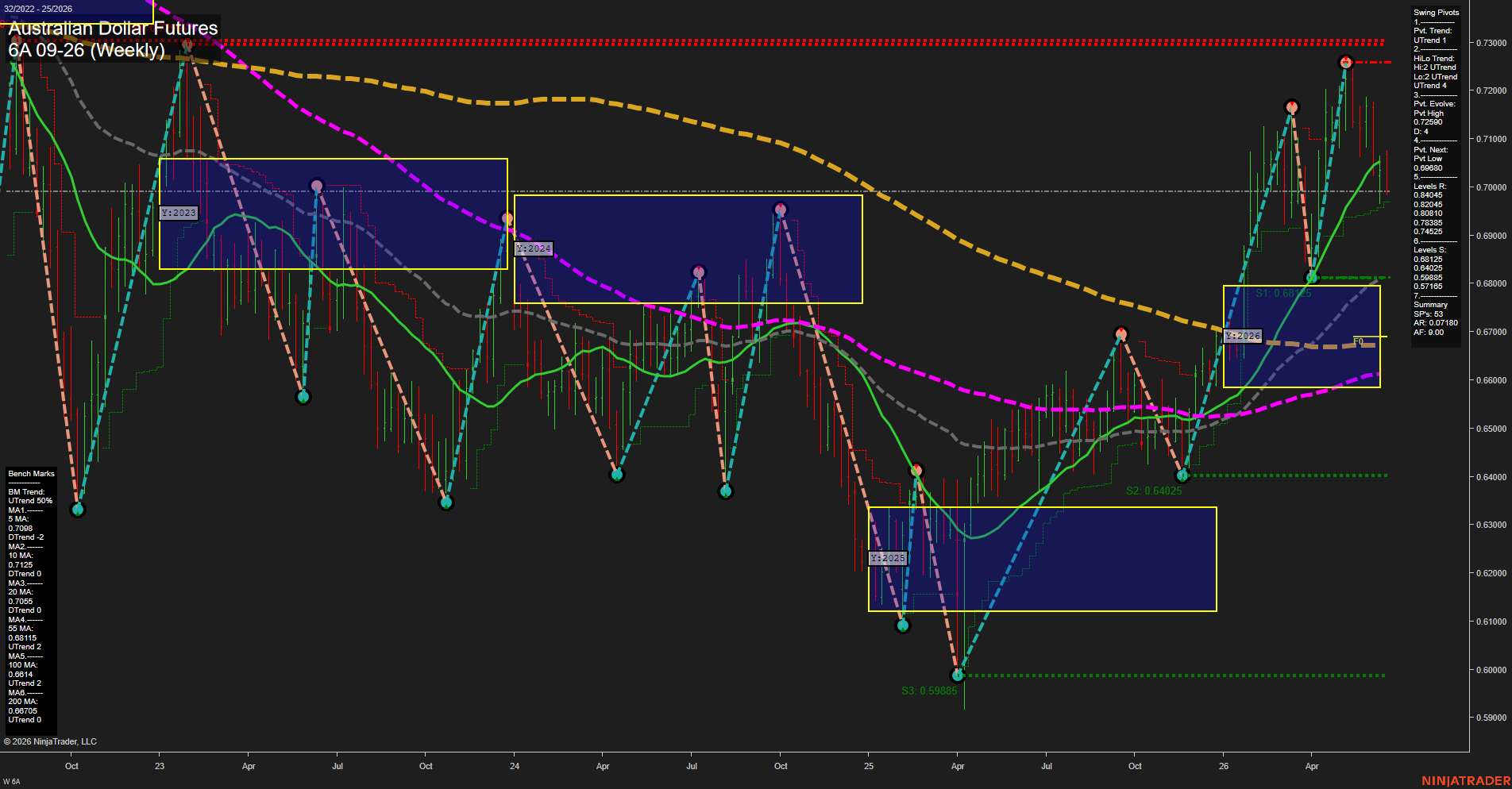Click the Levels R: heading in Swing Pivots
Viewport: 1512px width, 789px height.
(x=1430, y=187)
